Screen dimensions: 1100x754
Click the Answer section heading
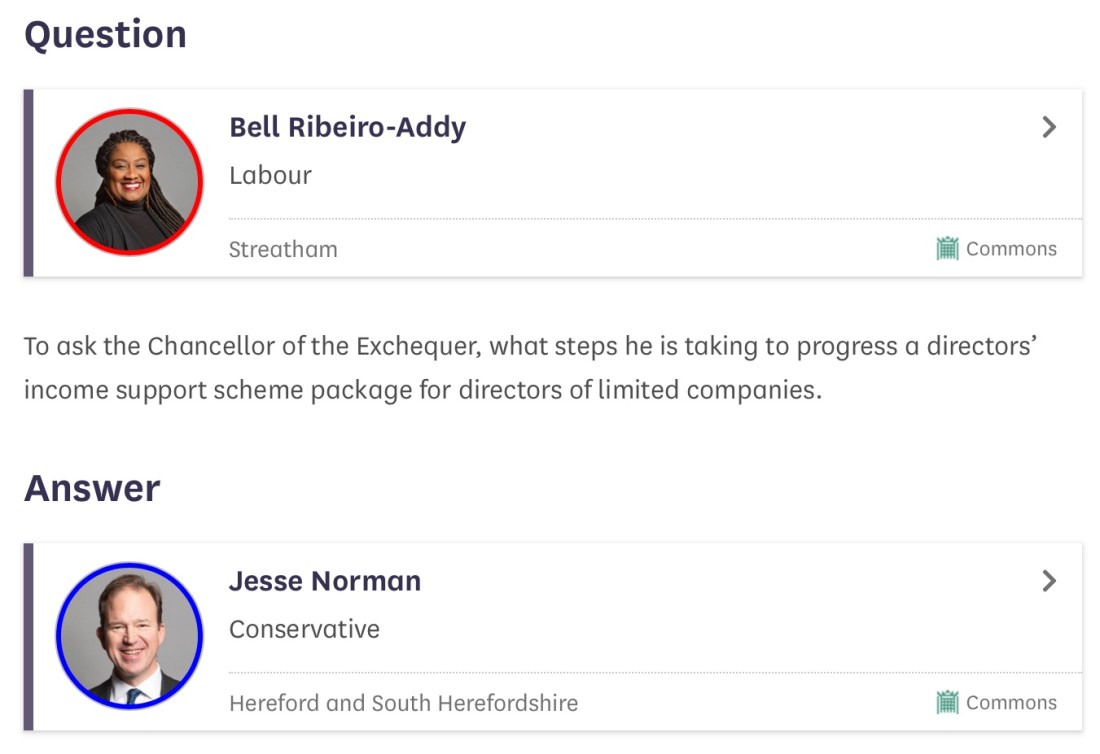pos(92,489)
